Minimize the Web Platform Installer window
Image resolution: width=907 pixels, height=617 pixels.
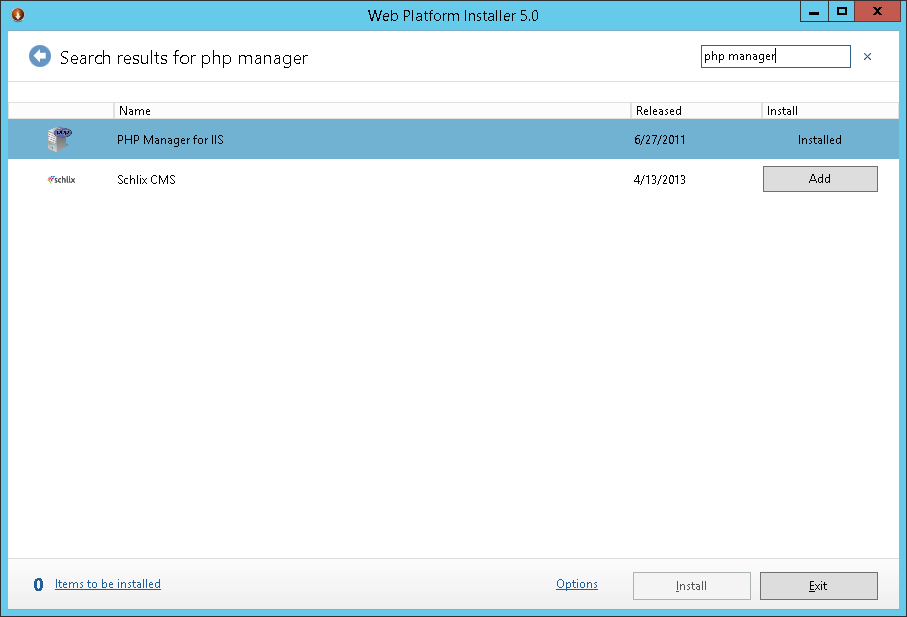pyautogui.click(x=814, y=12)
